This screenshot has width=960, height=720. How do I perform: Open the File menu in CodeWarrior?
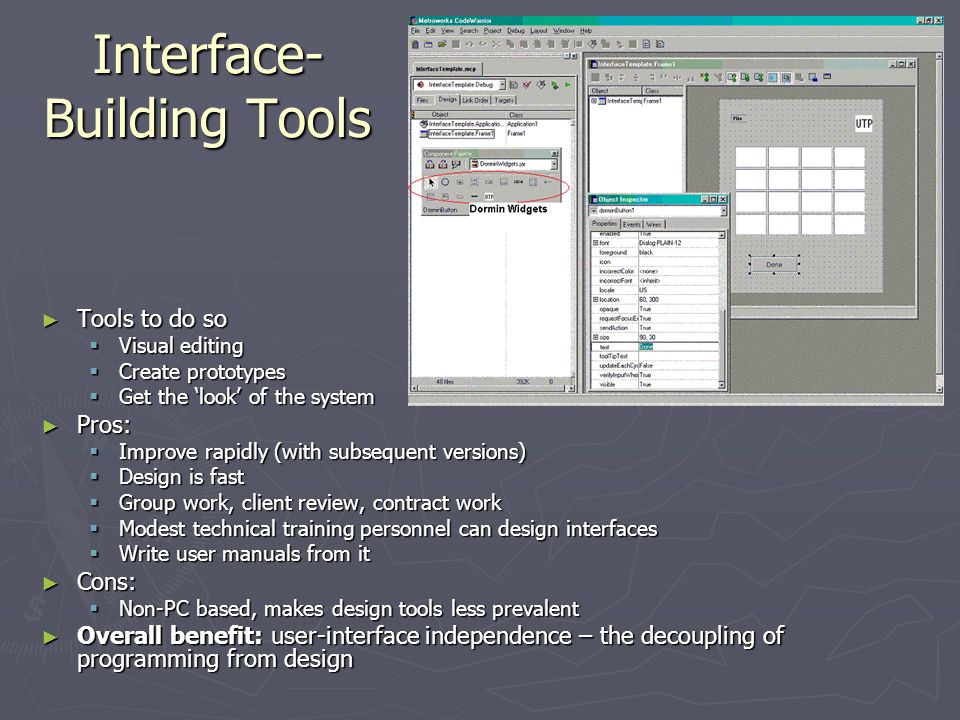tap(415, 31)
